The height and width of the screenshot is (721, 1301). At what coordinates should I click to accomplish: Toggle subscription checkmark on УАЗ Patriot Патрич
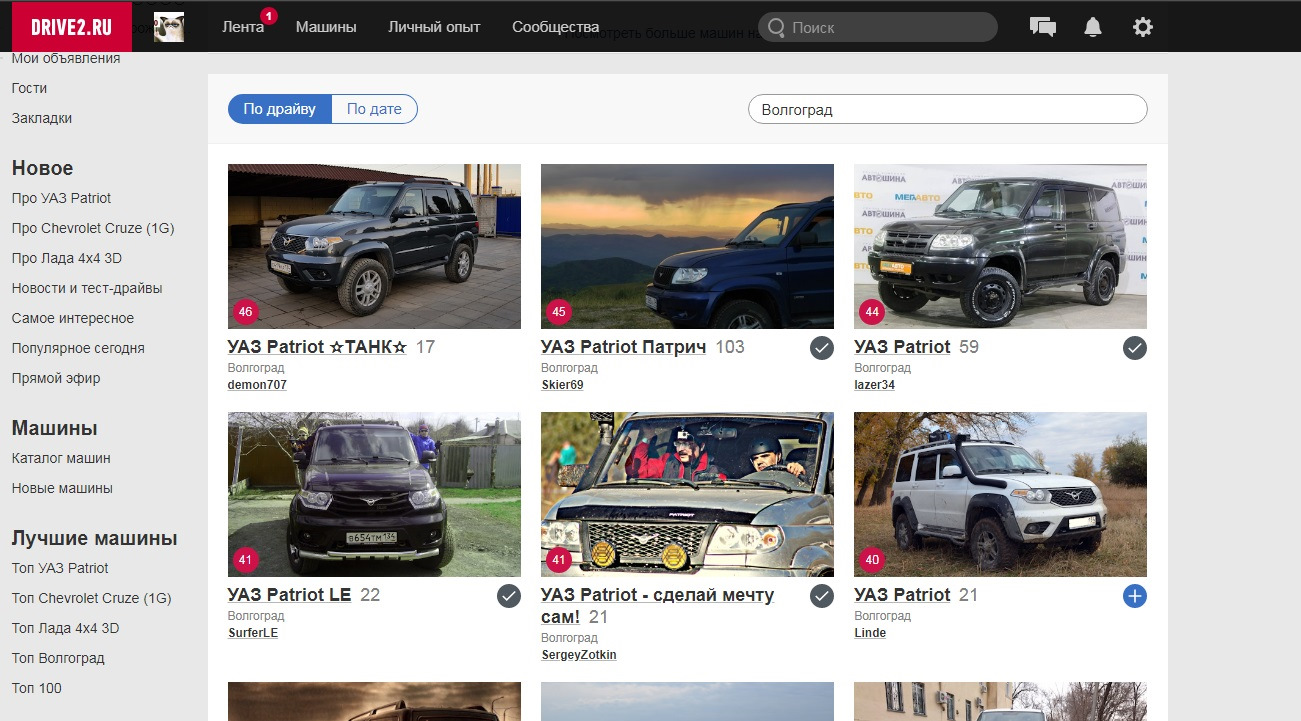pyautogui.click(x=821, y=348)
